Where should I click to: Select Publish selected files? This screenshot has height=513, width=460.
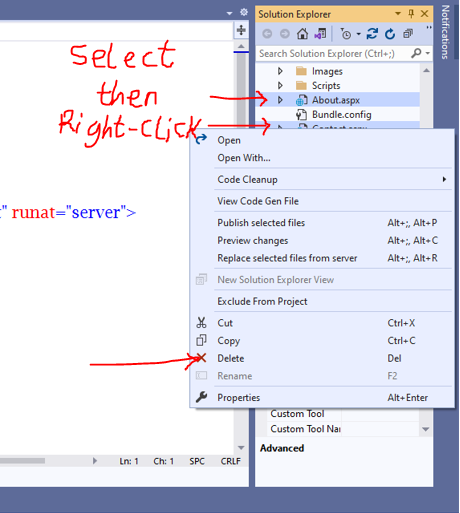coord(322,223)
